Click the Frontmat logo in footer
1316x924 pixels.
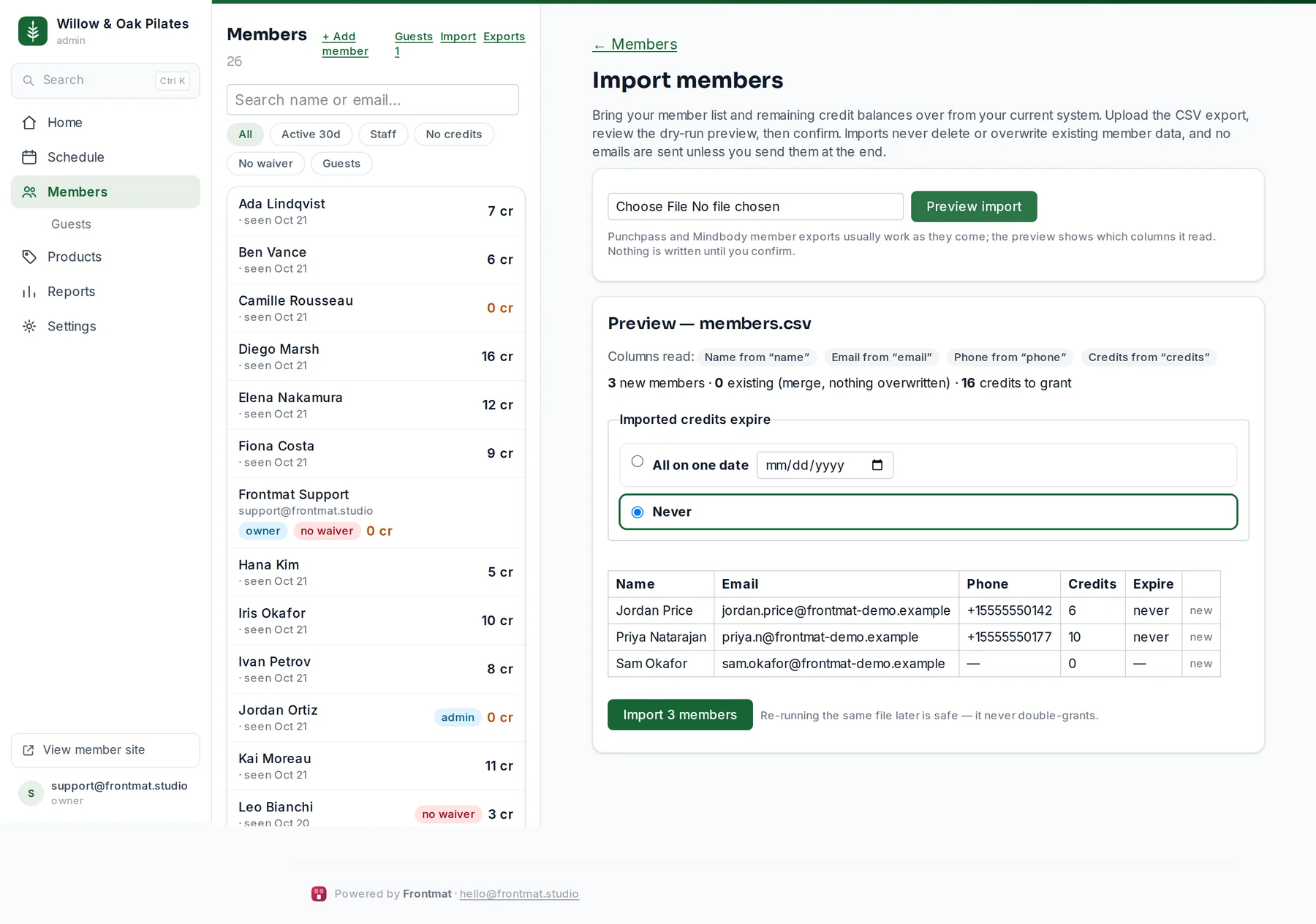click(x=319, y=894)
